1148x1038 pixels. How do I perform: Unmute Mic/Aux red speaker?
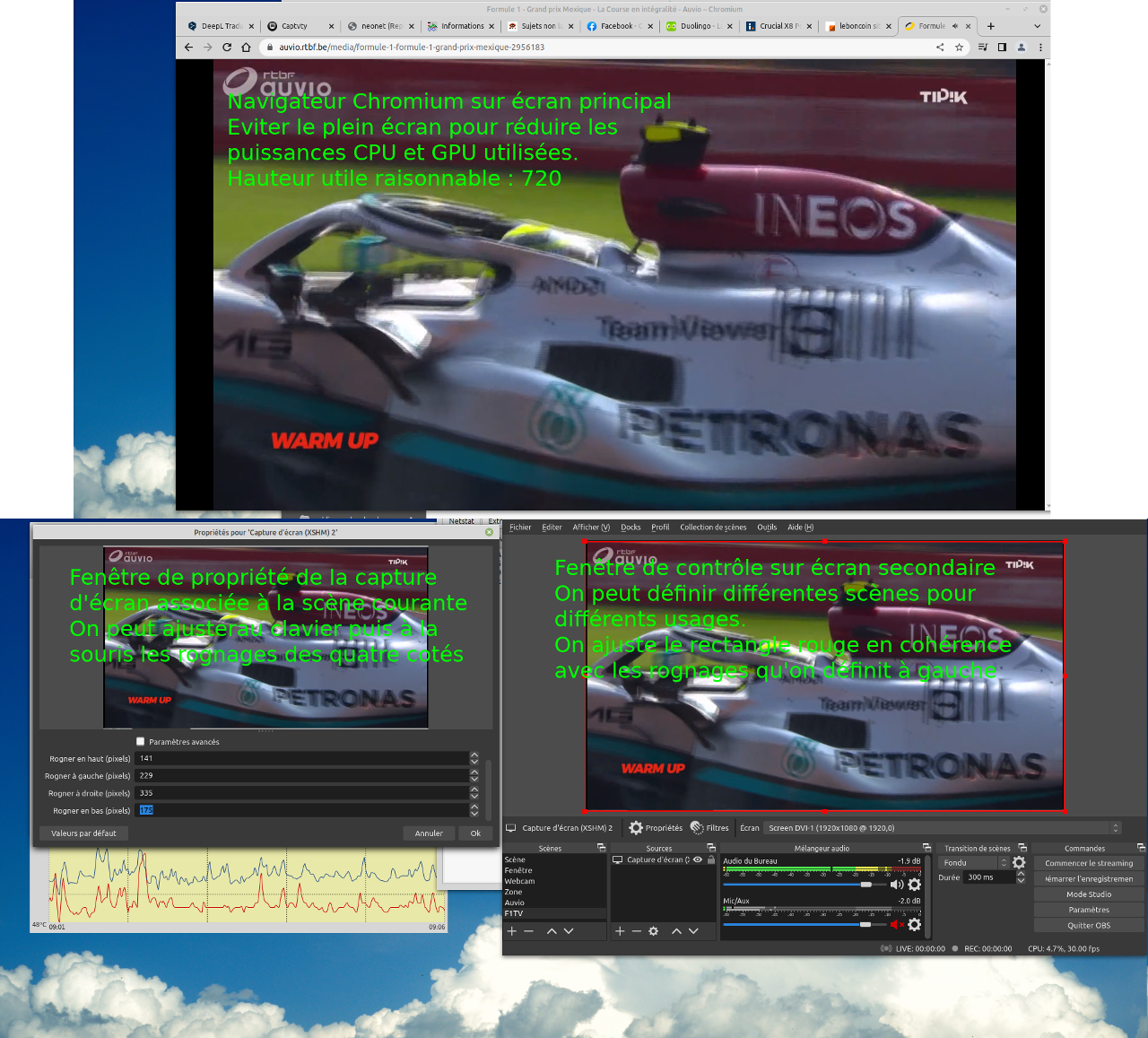pyautogui.click(x=896, y=924)
